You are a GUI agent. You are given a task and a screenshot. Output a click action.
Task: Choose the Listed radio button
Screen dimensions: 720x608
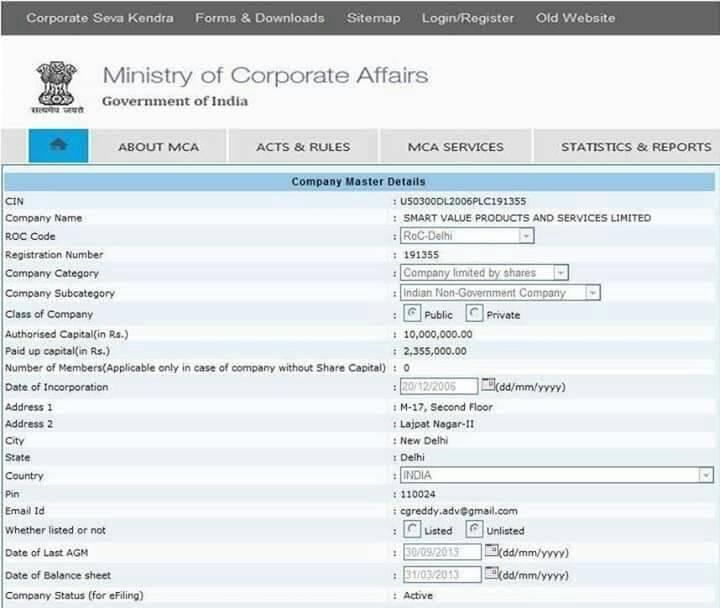click(x=412, y=529)
